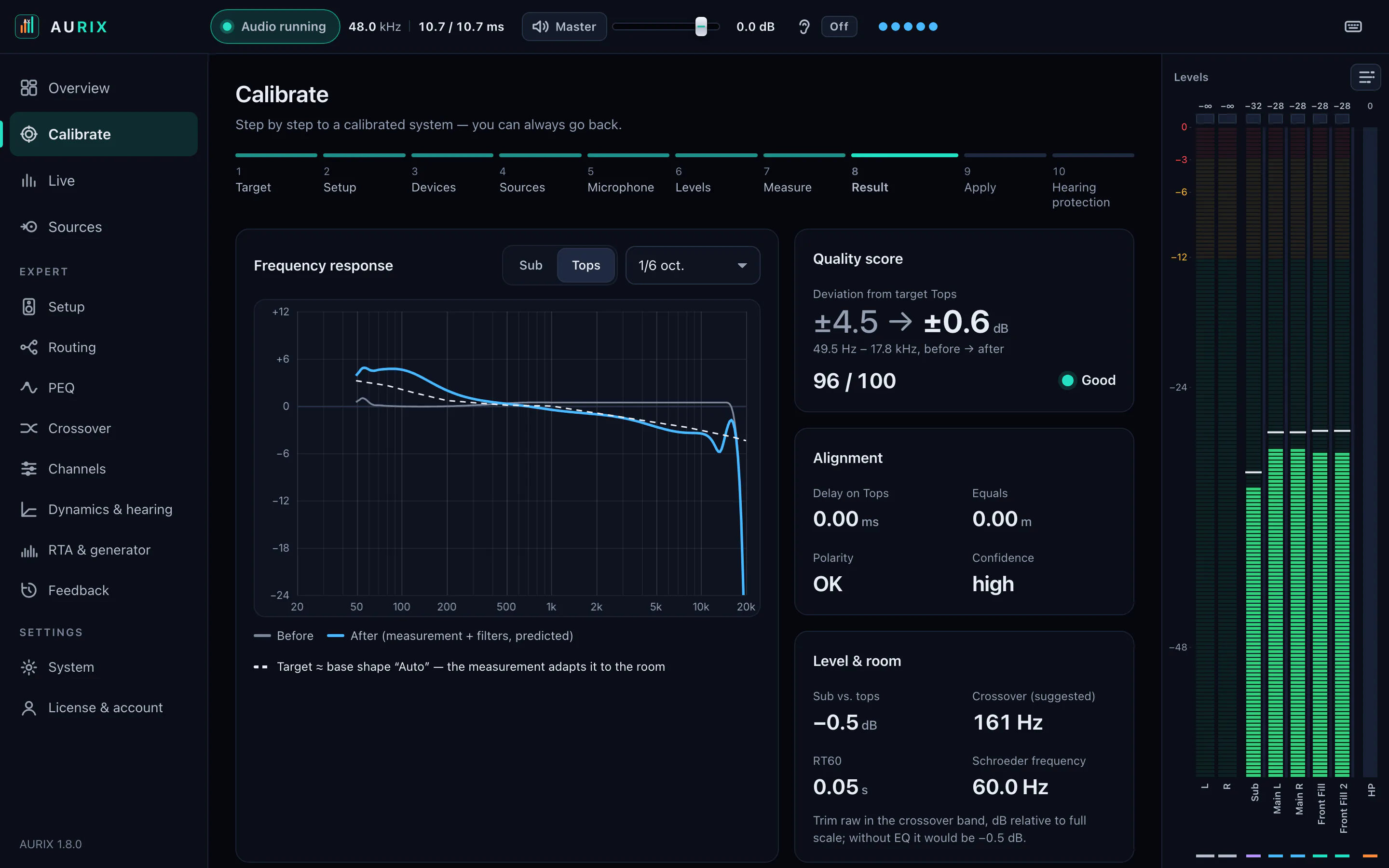Click the status dots indicator in top bar
Viewport: 1389px width, 868px height.
coord(908,27)
